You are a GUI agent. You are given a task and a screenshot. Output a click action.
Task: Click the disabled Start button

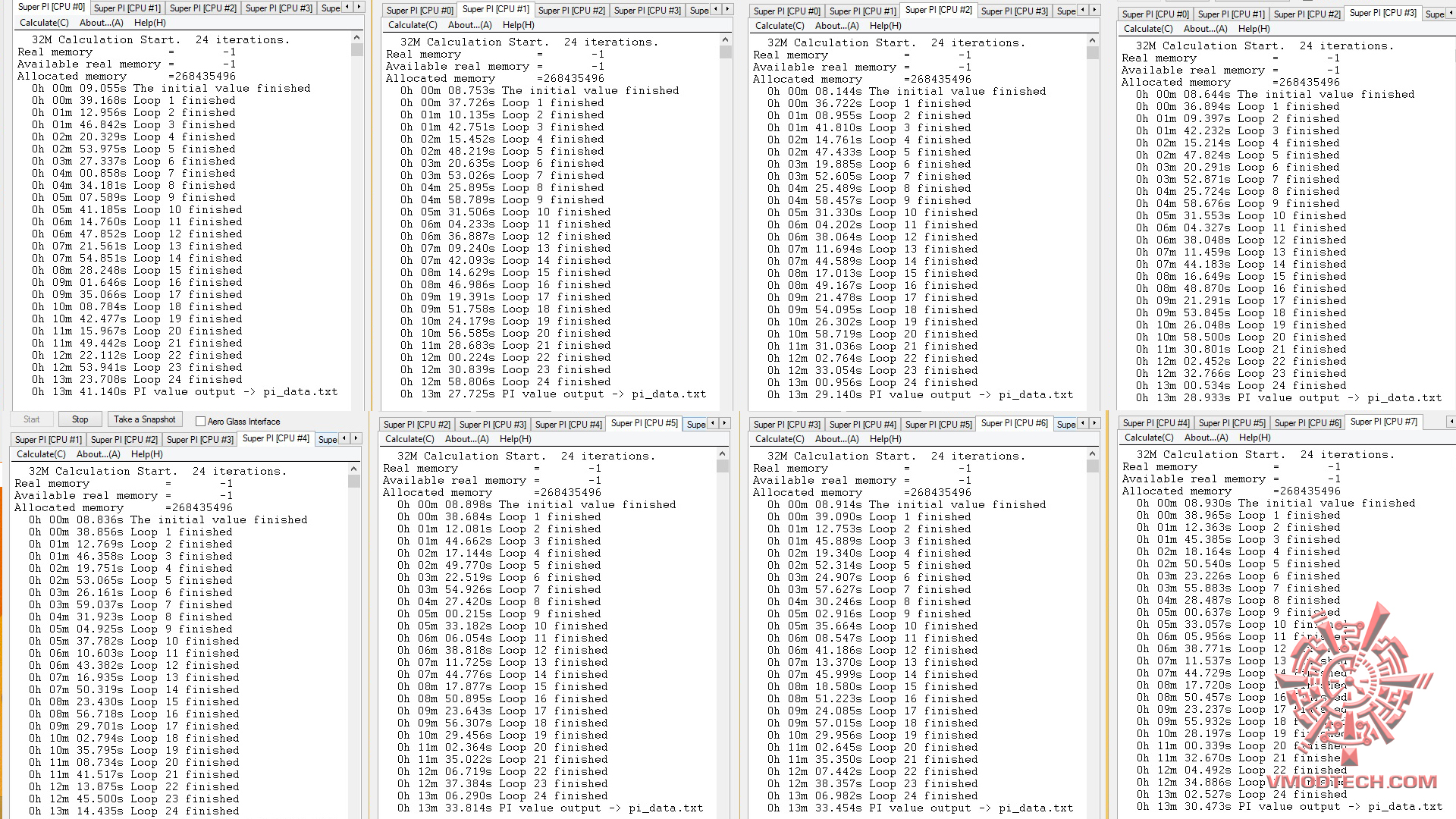(32, 419)
